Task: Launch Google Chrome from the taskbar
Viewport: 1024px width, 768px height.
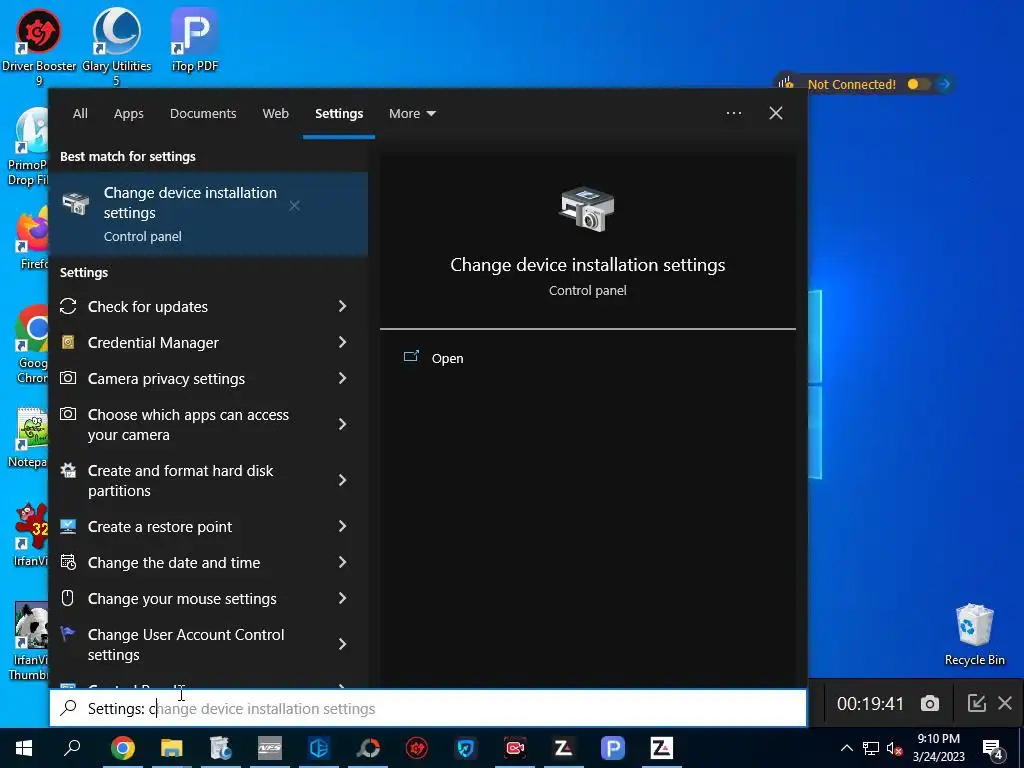Action: click(122, 748)
